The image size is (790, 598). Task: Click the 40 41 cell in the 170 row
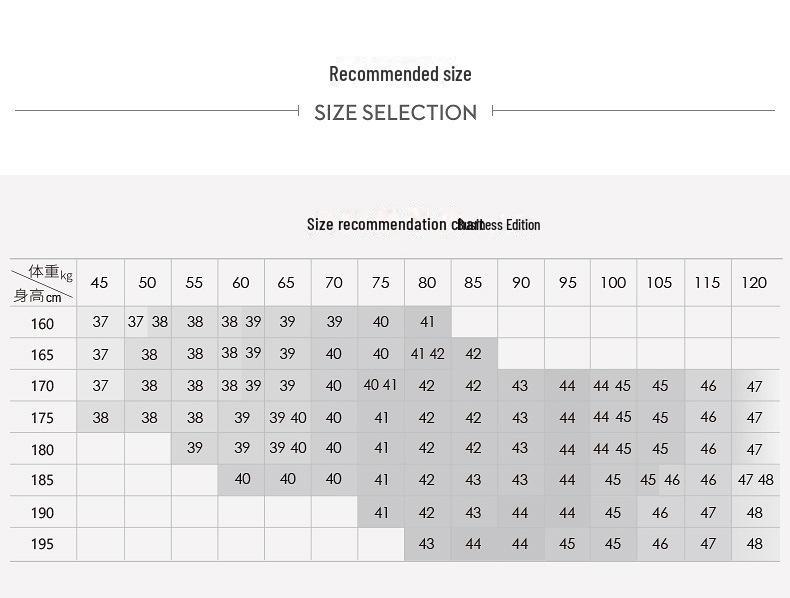[380, 385]
